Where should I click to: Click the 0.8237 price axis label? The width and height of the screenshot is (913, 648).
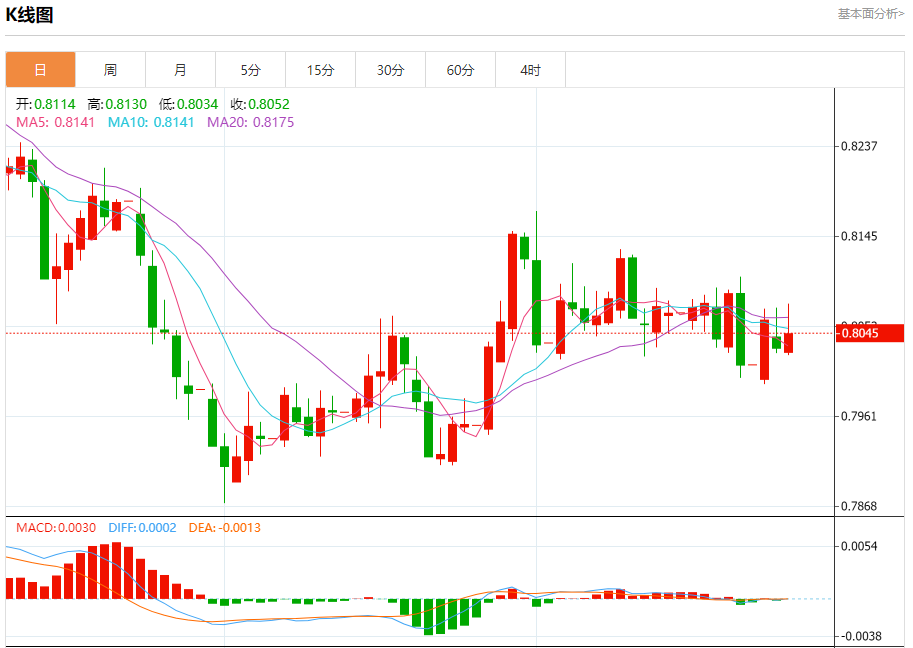(x=859, y=146)
